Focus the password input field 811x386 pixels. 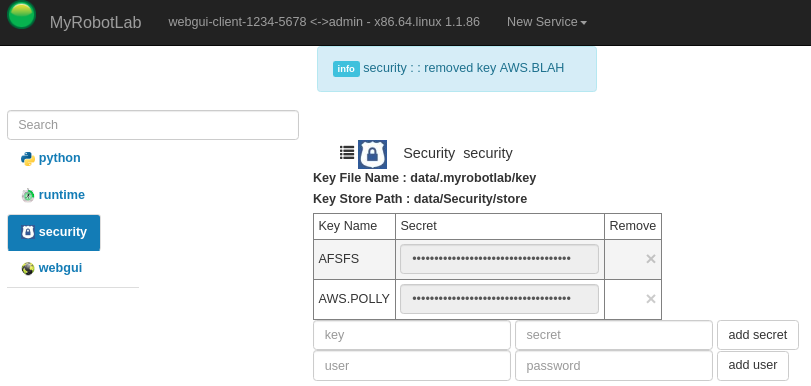pyautogui.click(x=613, y=366)
